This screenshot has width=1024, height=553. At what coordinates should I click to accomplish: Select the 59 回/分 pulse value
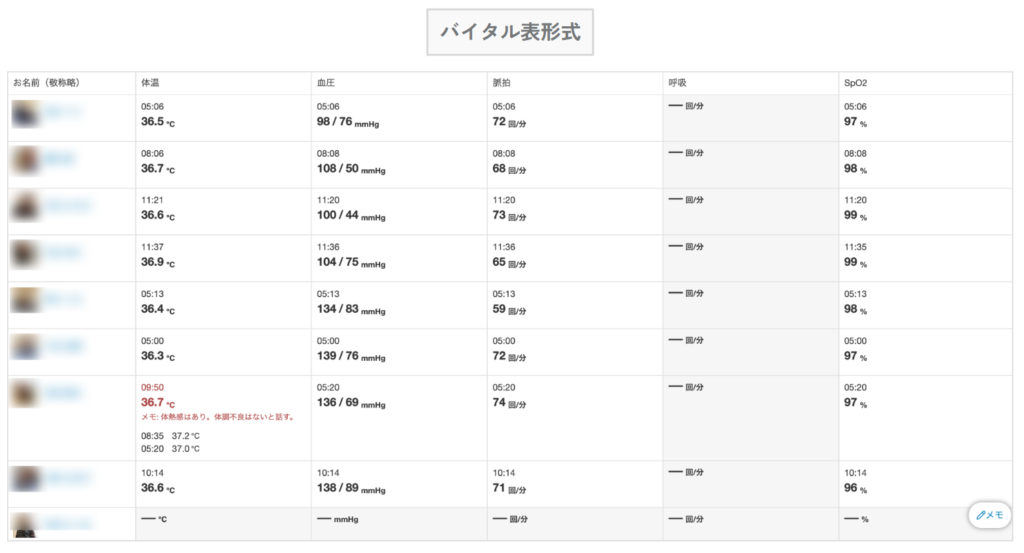pos(509,310)
